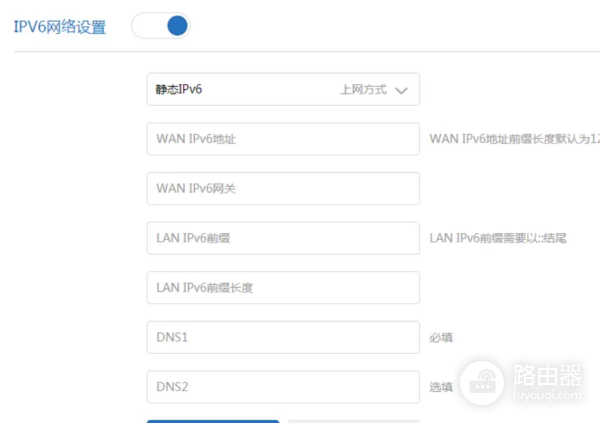Image resolution: width=600 pixels, height=423 pixels.
Task: Open the 静态IPv6 connection type dropdown
Action: (282, 89)
